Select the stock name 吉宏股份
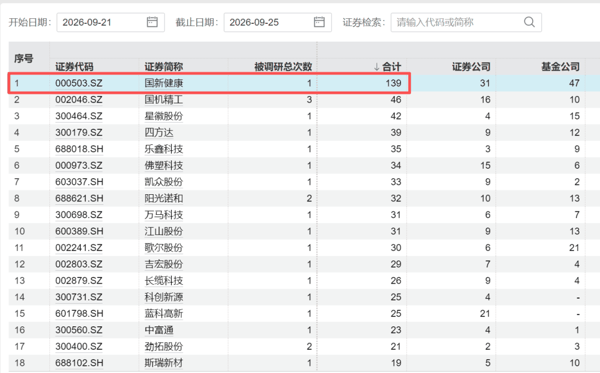This screenshot has width=600, height=373. tap(163, 264)
